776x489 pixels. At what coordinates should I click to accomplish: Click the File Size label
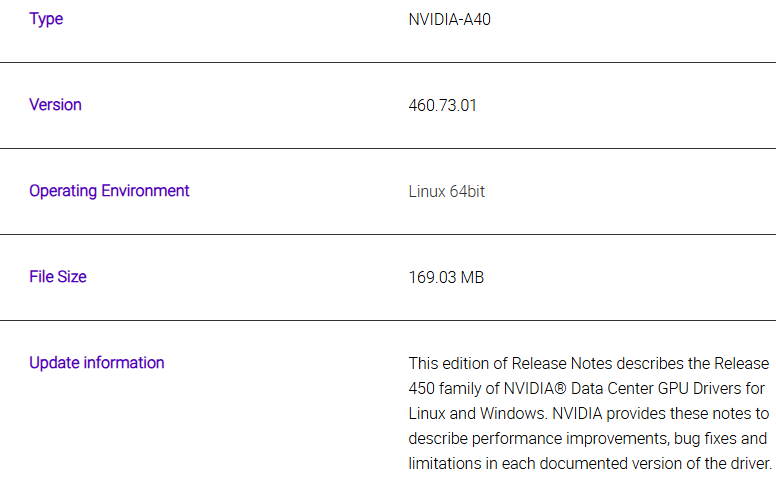pyautogui.click(x=58, y=277)
